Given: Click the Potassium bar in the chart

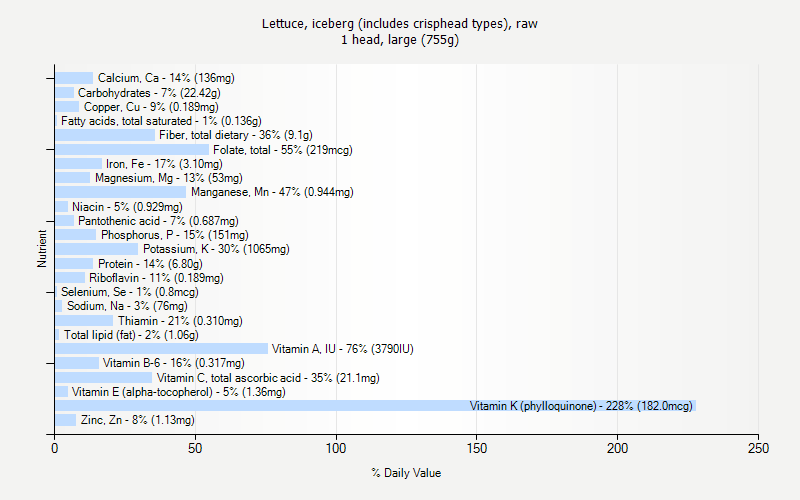Looking at the screenshot, I should pyautogui.click(x=97, y=249).
